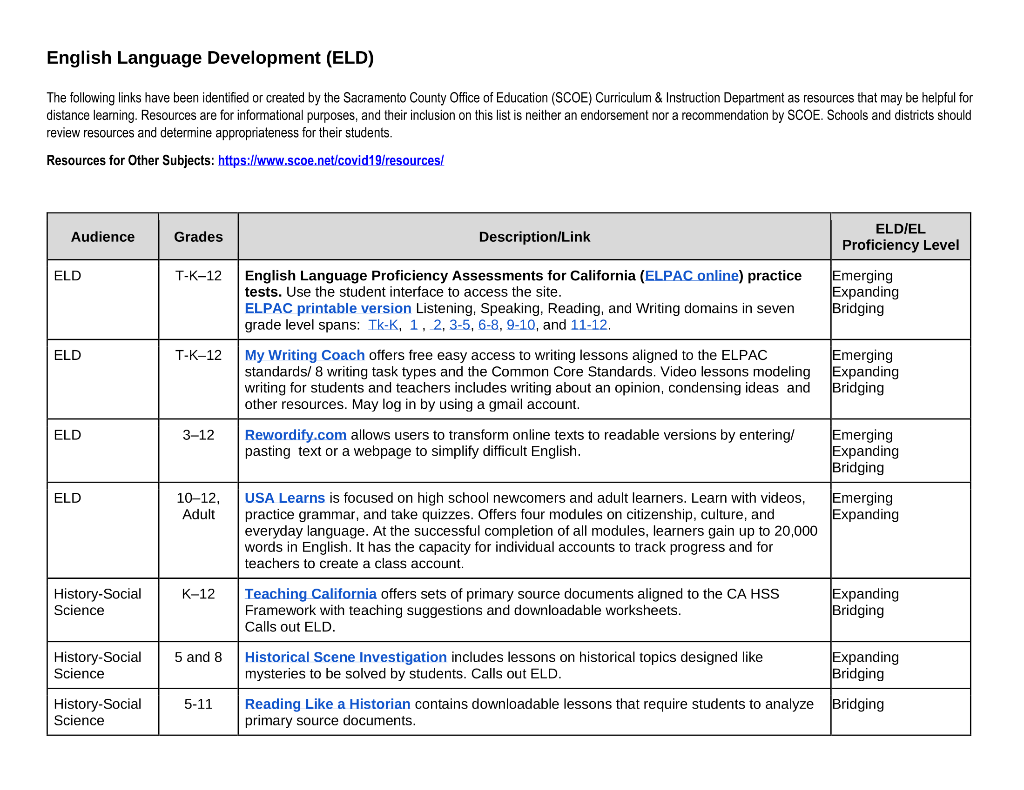This screenshot has height=790, width=1024.
Task: Click Bridging level in Reading Like a Historian row
Action: tap(857, 704)
